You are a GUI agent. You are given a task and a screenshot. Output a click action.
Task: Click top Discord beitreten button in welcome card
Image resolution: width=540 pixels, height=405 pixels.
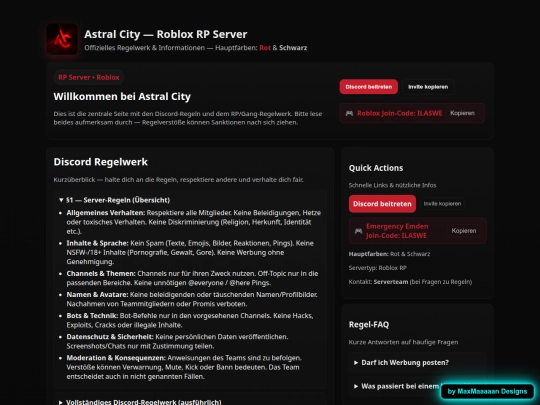tap(368, 87)
